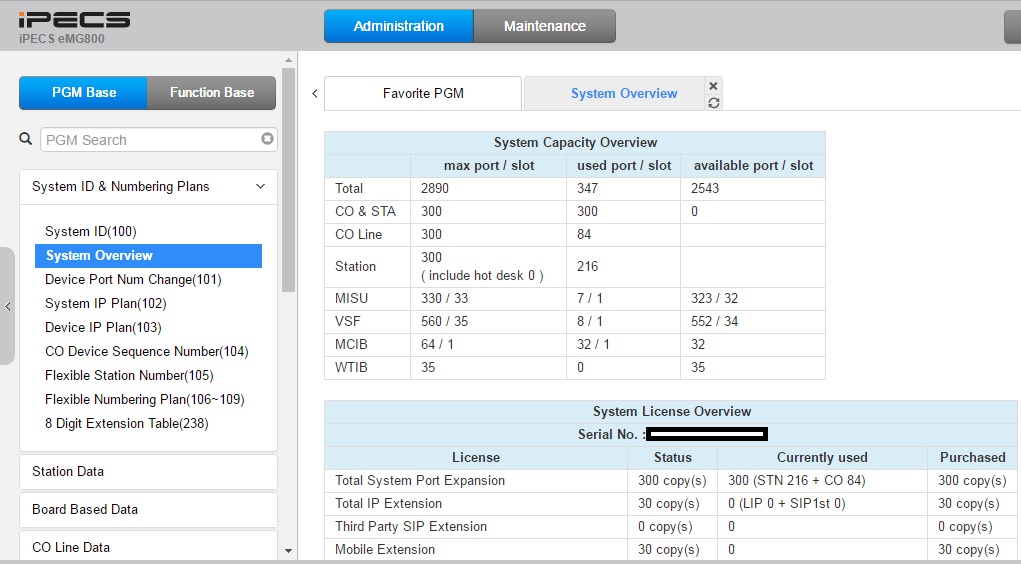Screen dimensions: 1021x564
Task: Select the Favorite PGM tab
Action: [x=423, y=93]
